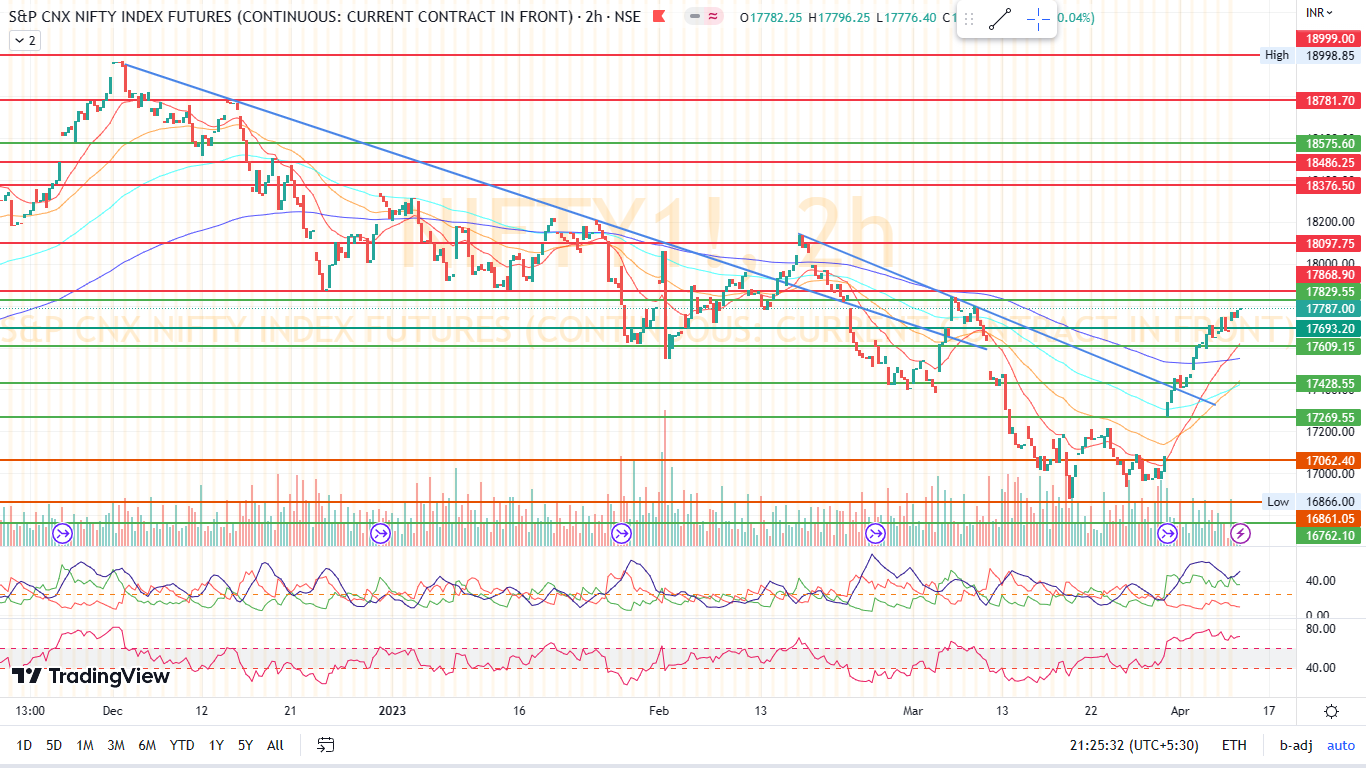
Task: Click the pink approx sign in status pill
Action: click(x=714, y=17)
